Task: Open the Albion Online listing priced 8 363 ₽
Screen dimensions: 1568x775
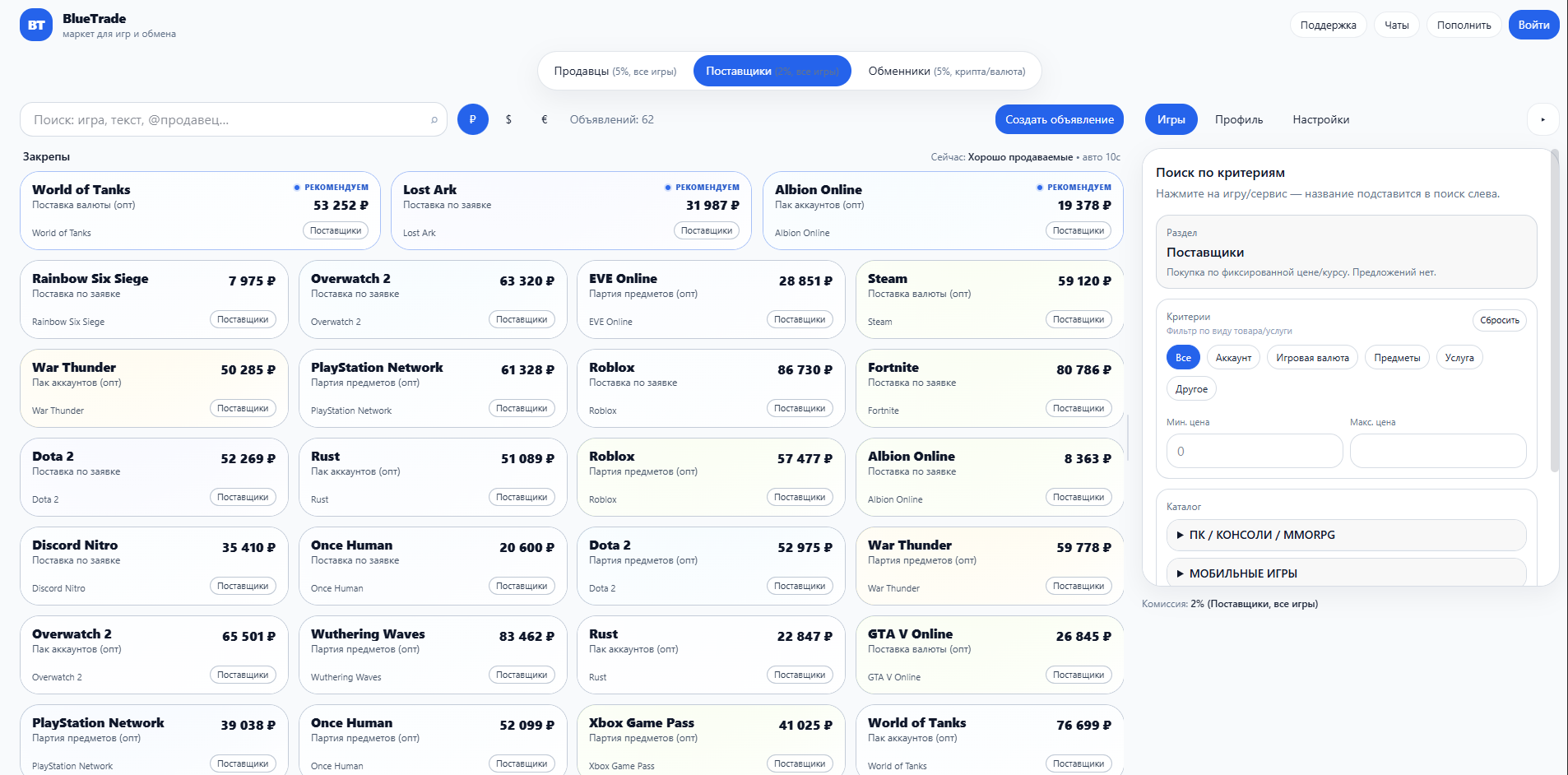Action: point(990,477)
